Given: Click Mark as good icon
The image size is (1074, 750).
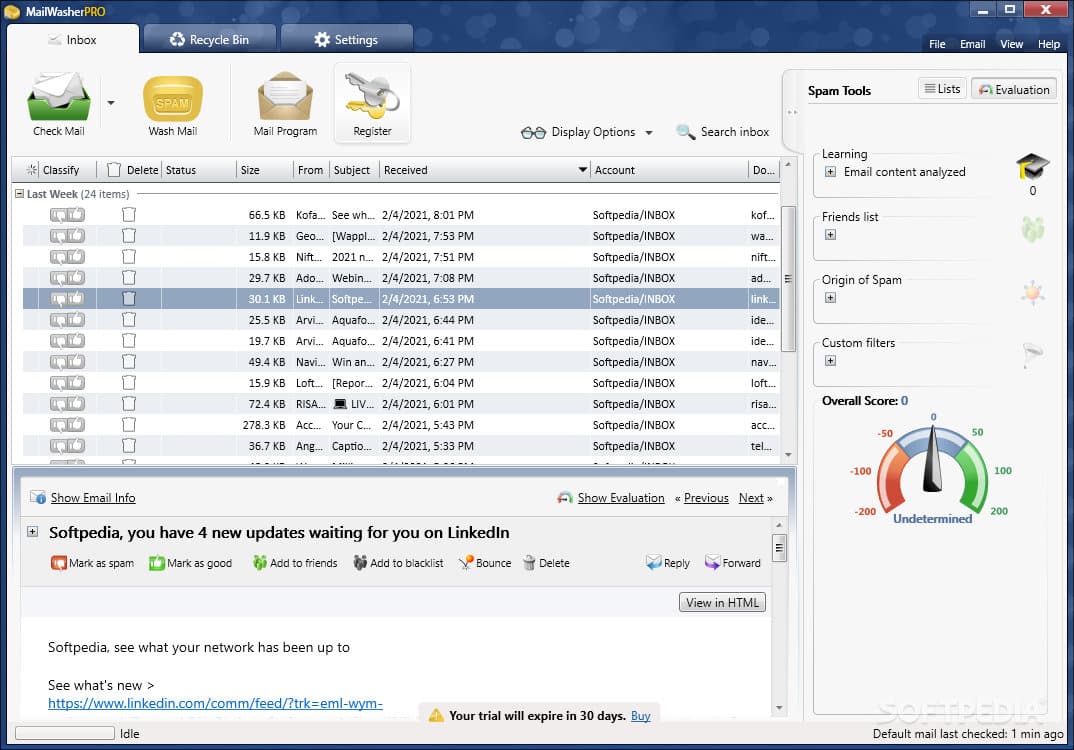Looking at the screenshot, I should pyautogui.click(x=157, y=563).
